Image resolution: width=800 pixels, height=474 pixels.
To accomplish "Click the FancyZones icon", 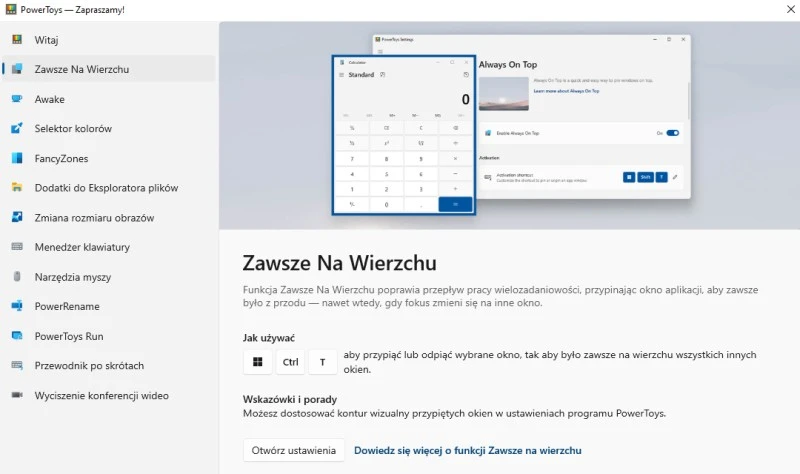I will [17, 158].
